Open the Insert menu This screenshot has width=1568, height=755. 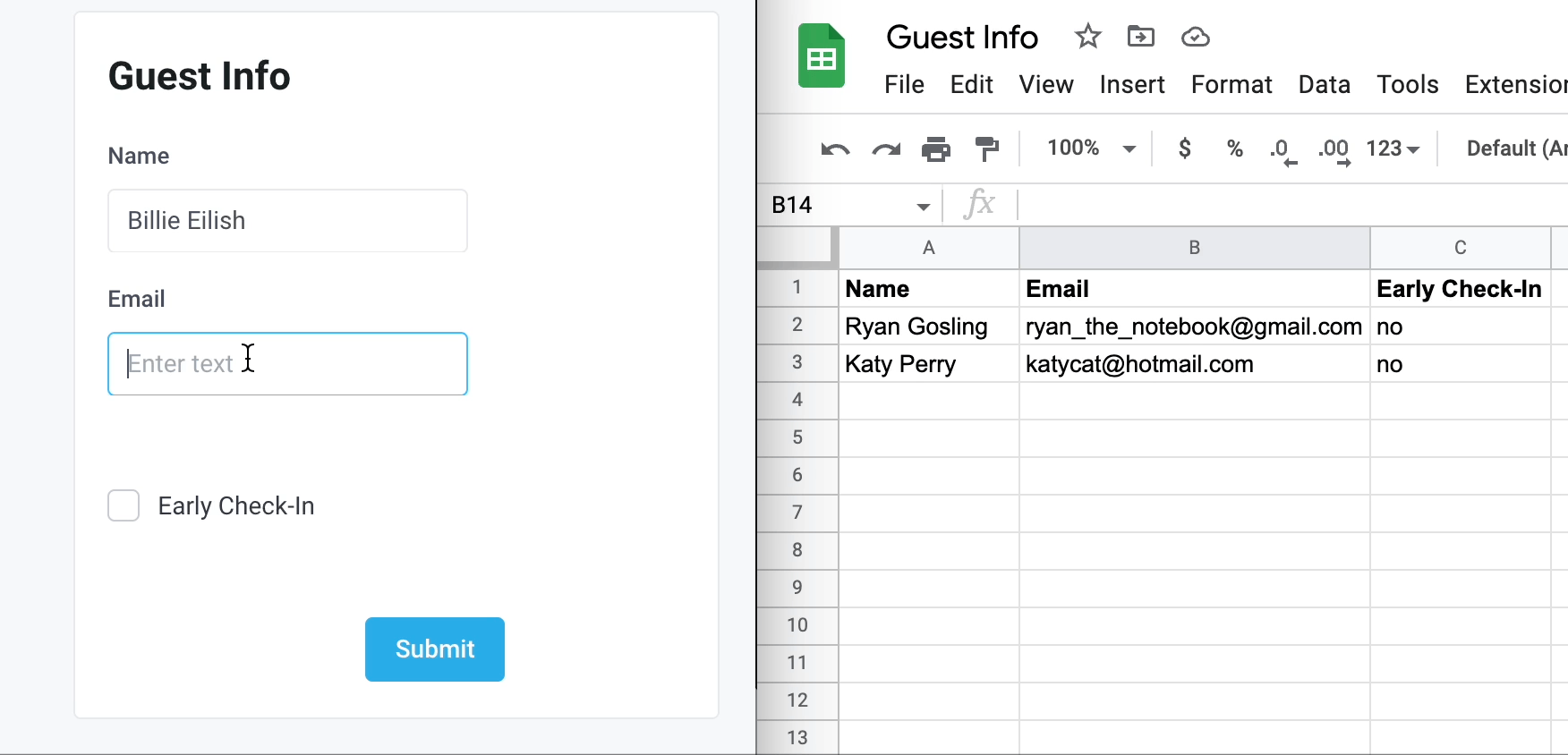[1131, 85]
